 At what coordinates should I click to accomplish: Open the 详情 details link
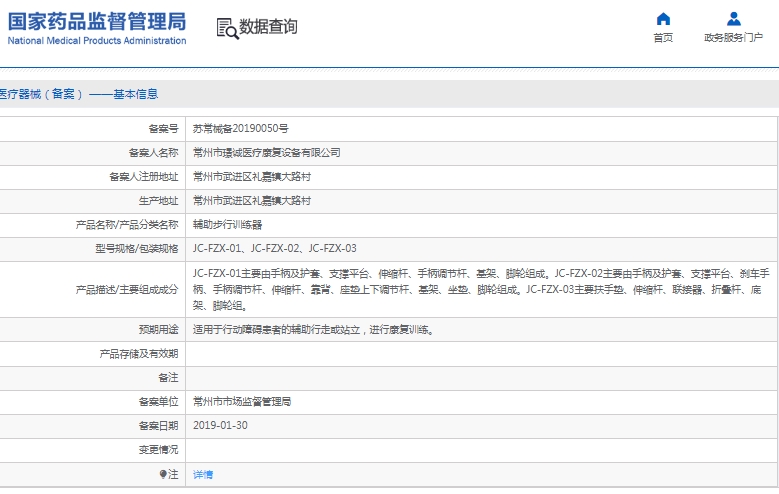[203, 475]
